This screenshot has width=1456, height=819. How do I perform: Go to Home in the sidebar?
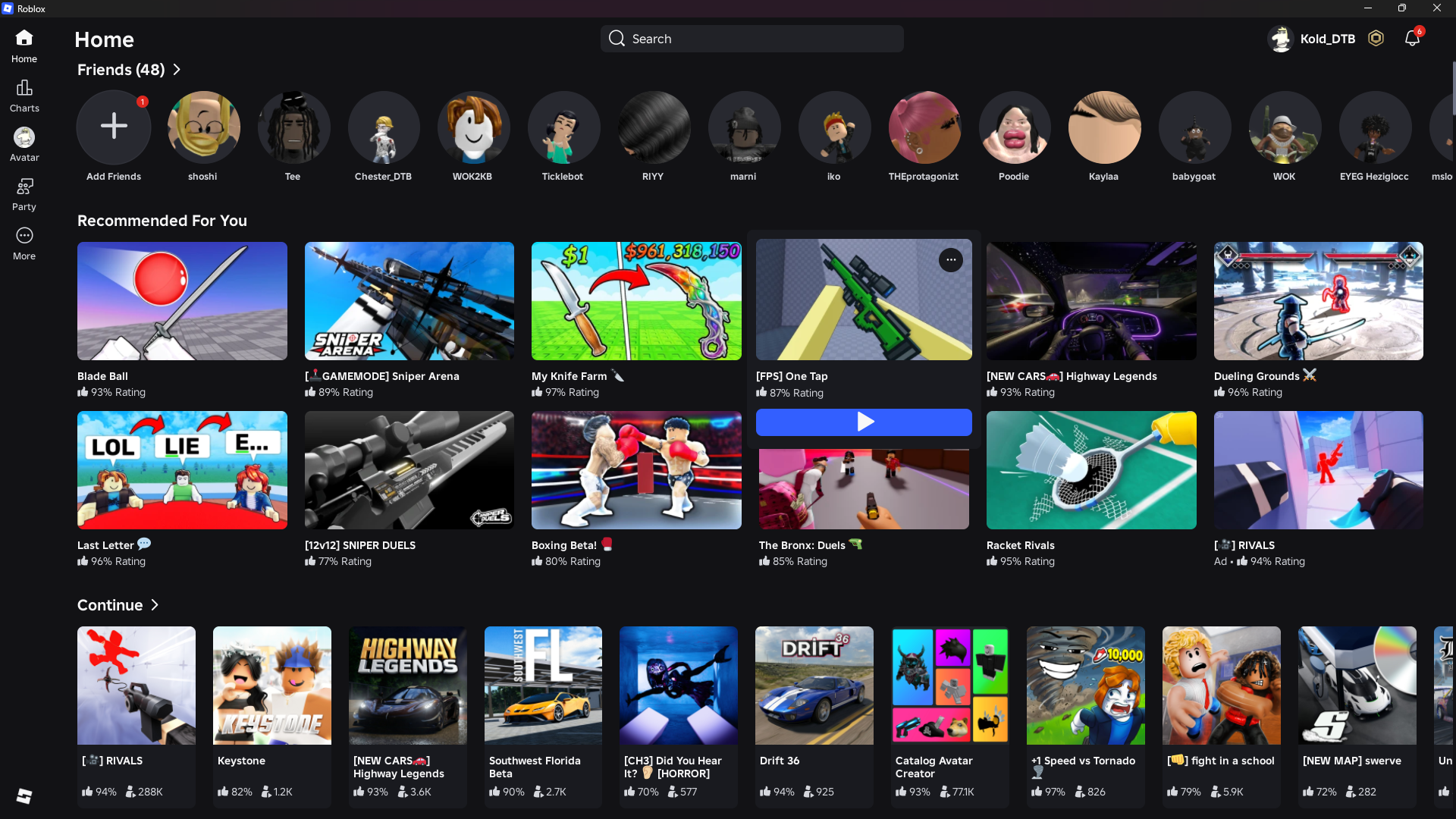click(24, 45)
